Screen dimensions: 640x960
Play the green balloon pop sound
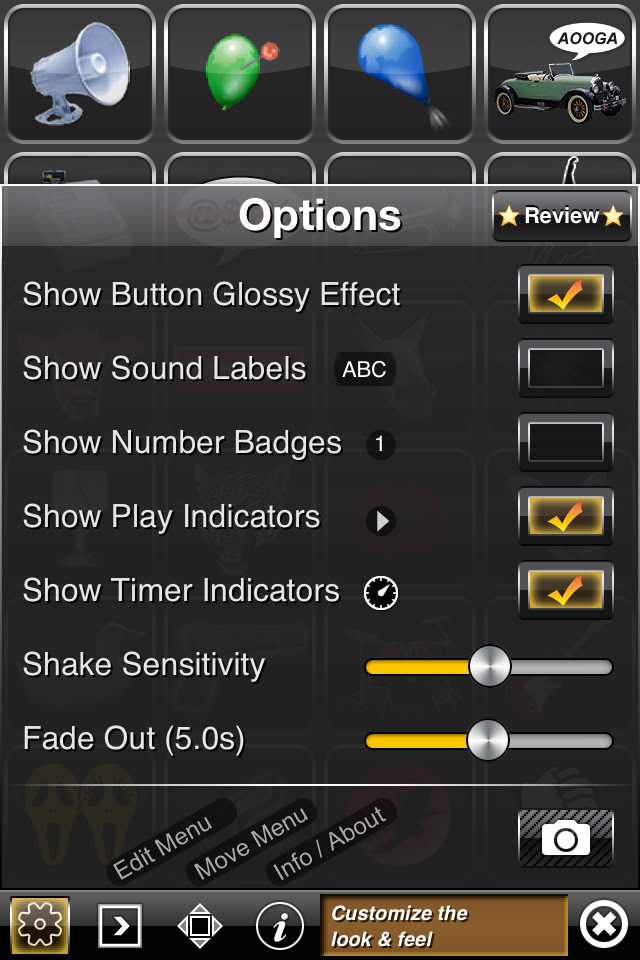(x=239, y=73)
